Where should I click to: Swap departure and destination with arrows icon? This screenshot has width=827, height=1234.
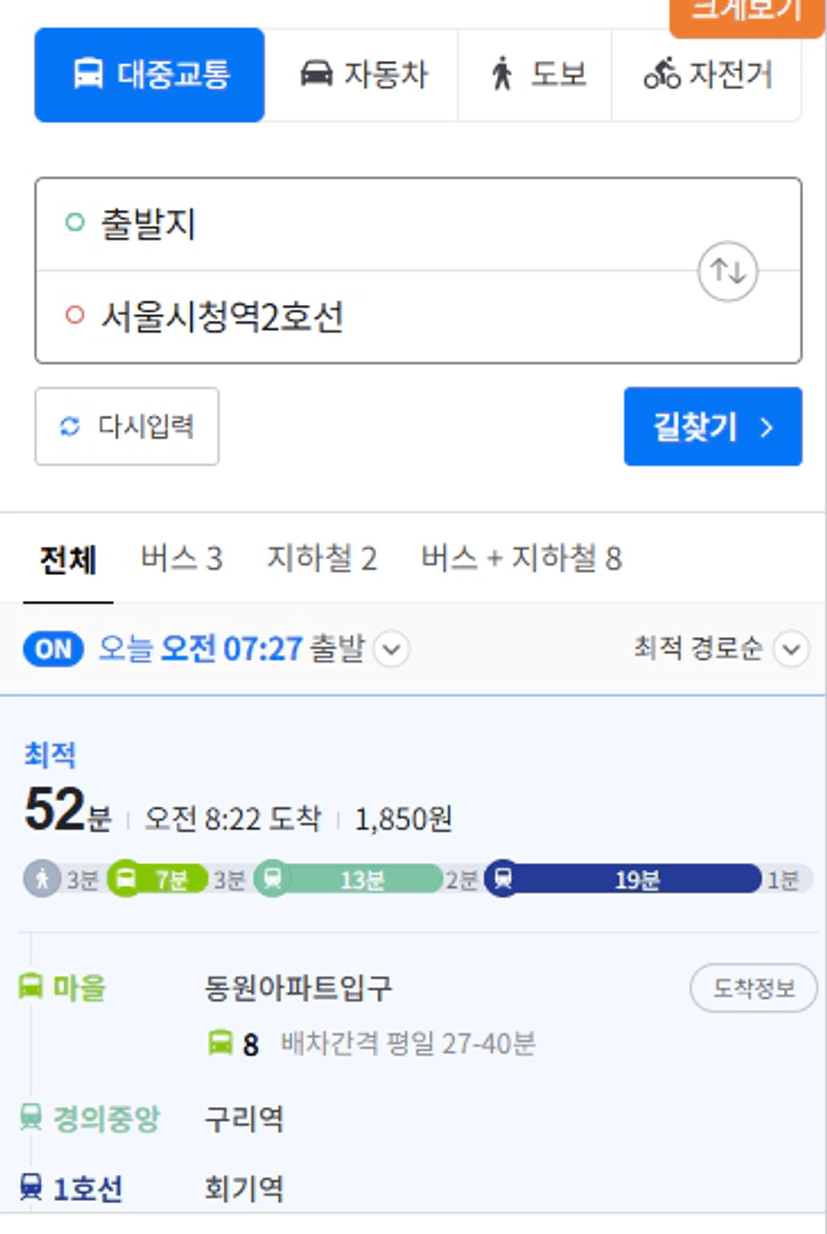coord(727,271)
